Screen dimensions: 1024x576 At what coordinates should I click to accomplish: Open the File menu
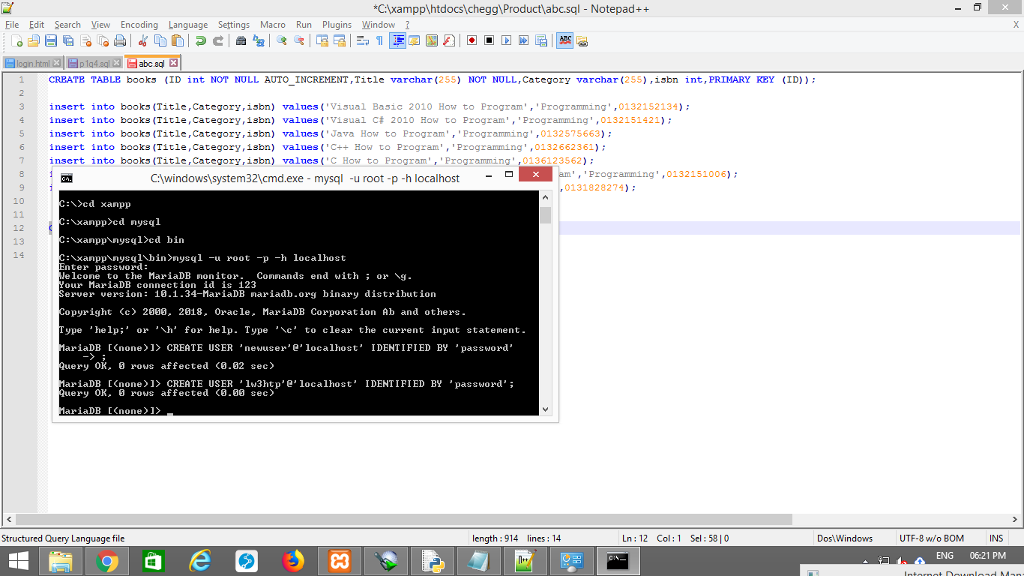[x=12, y=25]
